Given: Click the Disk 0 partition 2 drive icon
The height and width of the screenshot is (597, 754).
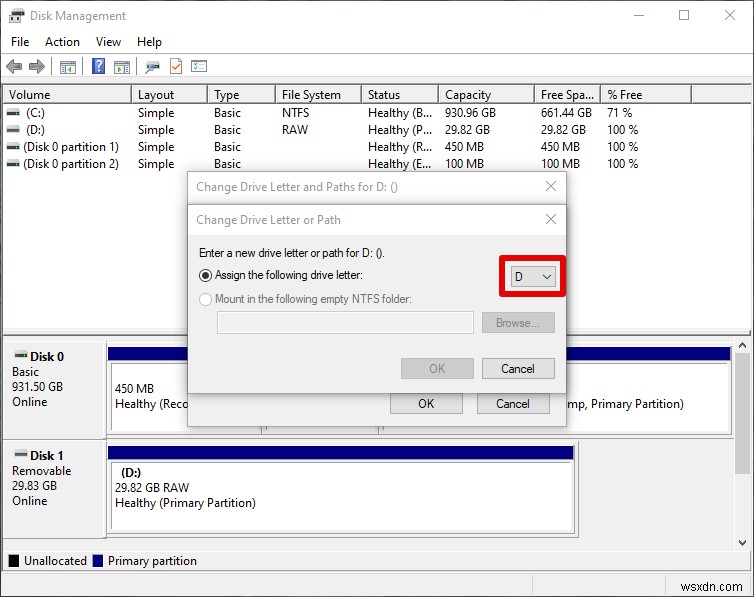Looking at the screenshot, I should tap(13, 164).
